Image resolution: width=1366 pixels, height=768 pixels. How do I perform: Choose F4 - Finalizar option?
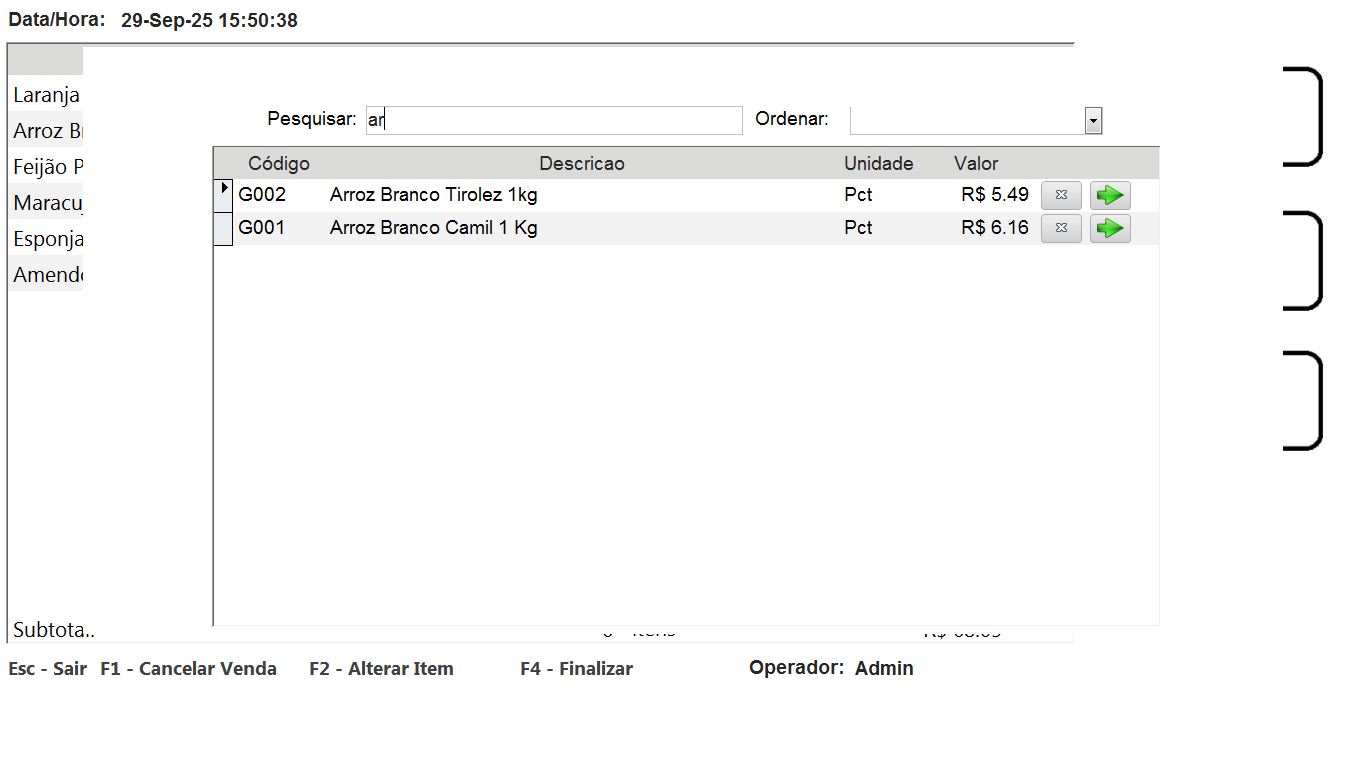(576, 669)
